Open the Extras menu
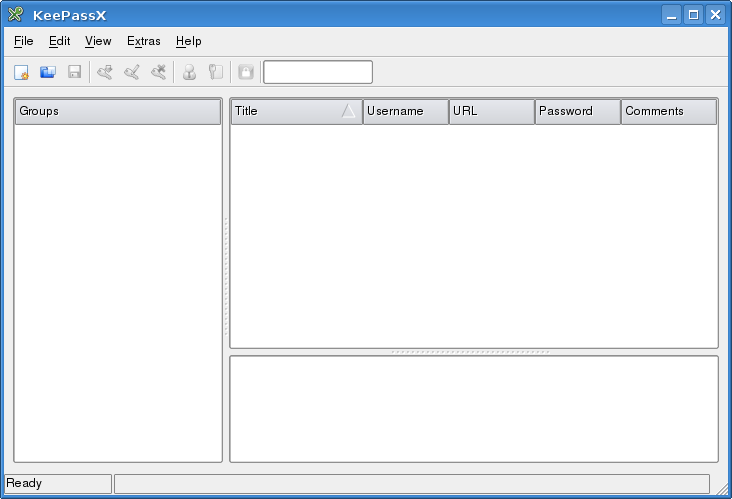This screenshot has width=732, height=499. point(144,41)
